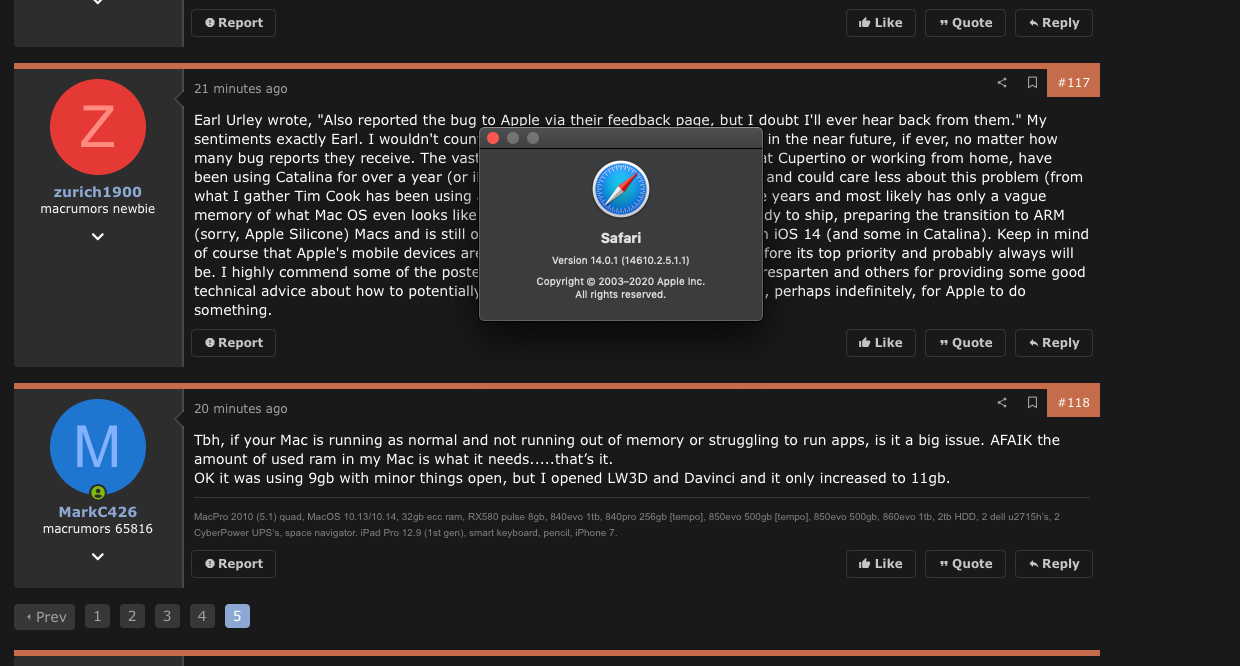
Task: Expand zurich1900 user details chevron
Action: 98,237
